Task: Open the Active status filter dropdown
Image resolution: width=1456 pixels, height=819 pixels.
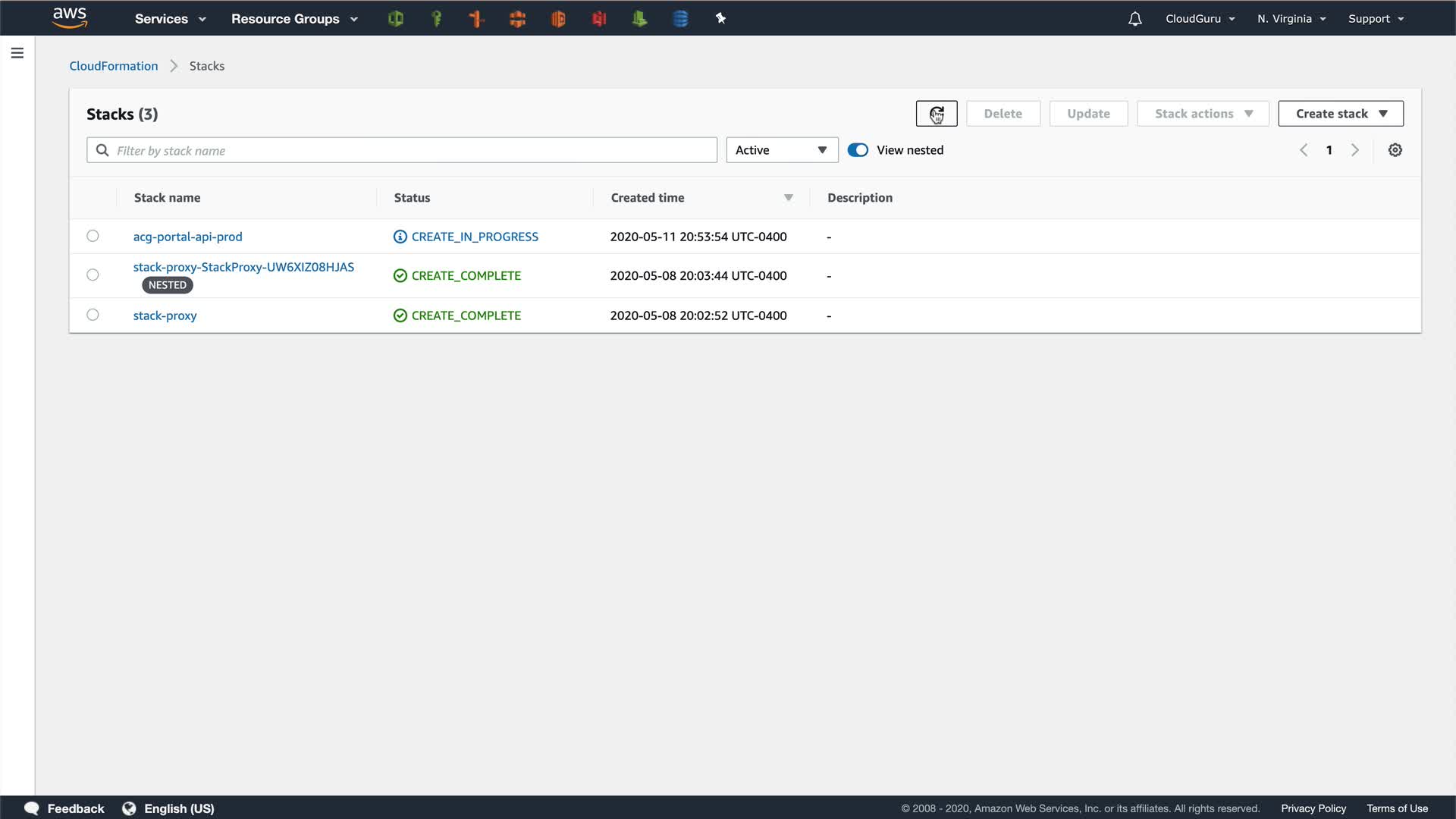Action: [781, 150]
